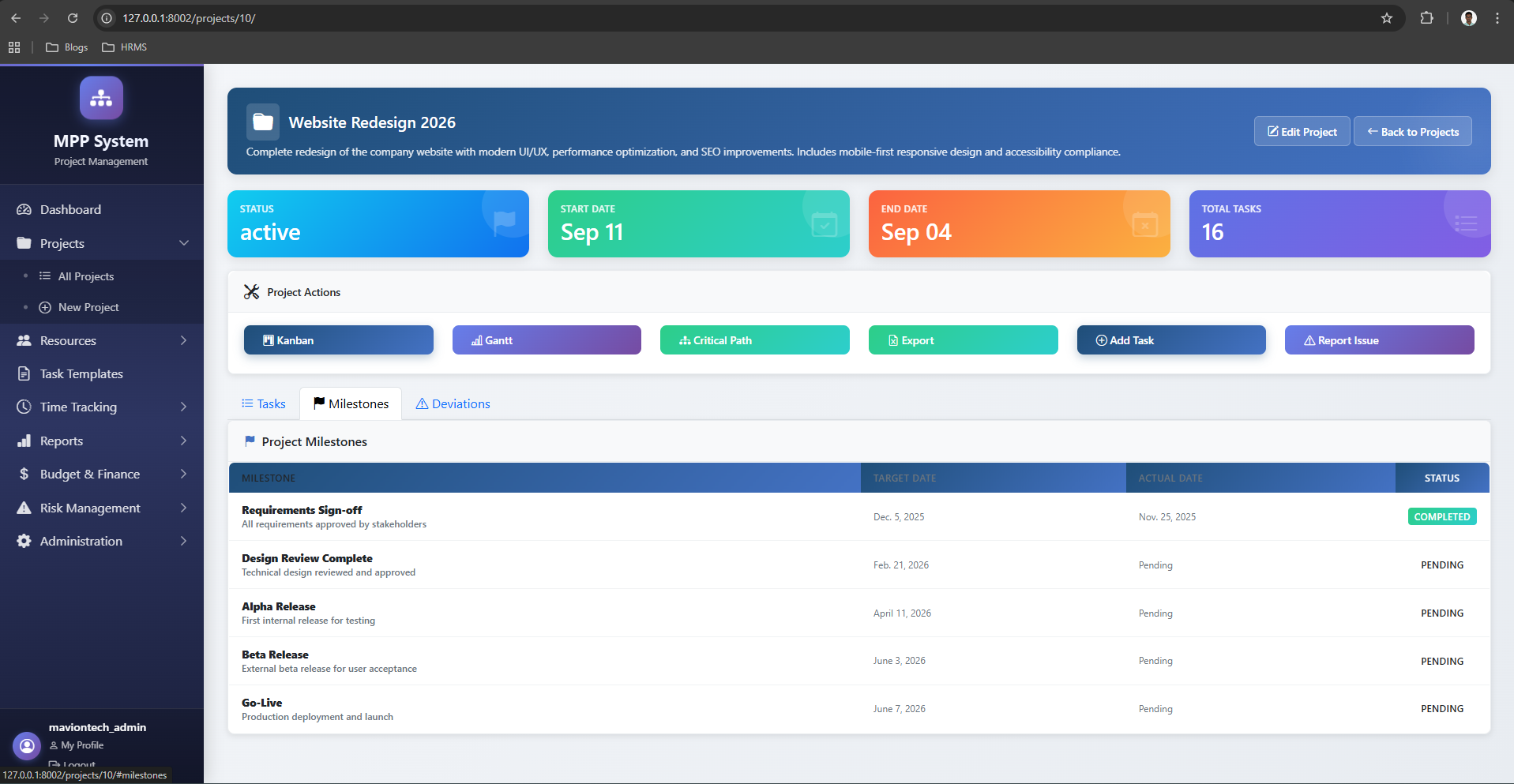Screen dimensions: 1514x784
Task: Click the Task Templates document icon
Action: click(24, 374)
